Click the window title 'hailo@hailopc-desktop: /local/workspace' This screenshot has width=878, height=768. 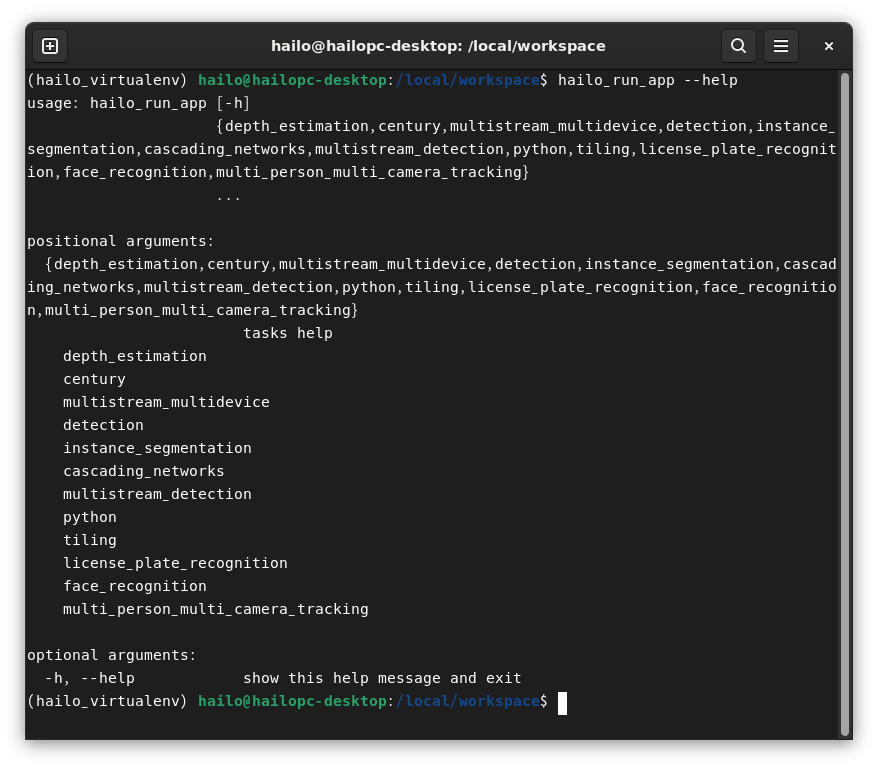(438, 46)
